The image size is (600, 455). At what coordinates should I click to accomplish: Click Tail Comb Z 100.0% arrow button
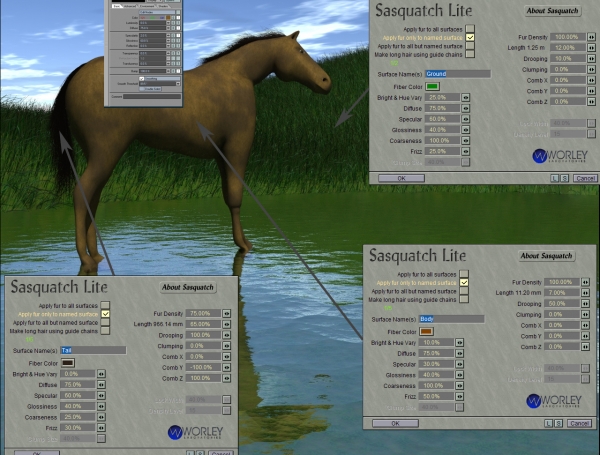coord(227,378)
